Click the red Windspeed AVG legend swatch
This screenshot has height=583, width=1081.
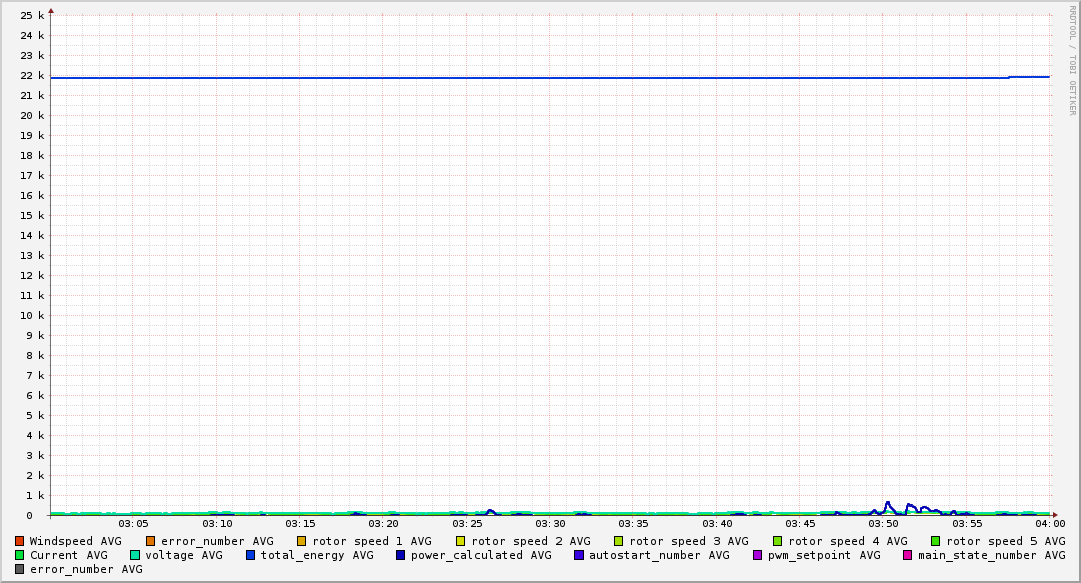(x=20, y=541)
